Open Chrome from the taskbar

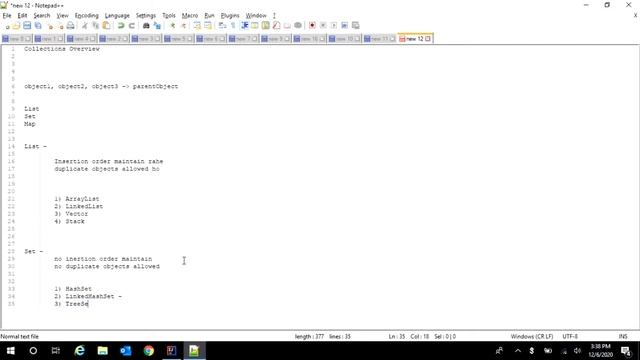pyautogui.click(x=149, y=351)
